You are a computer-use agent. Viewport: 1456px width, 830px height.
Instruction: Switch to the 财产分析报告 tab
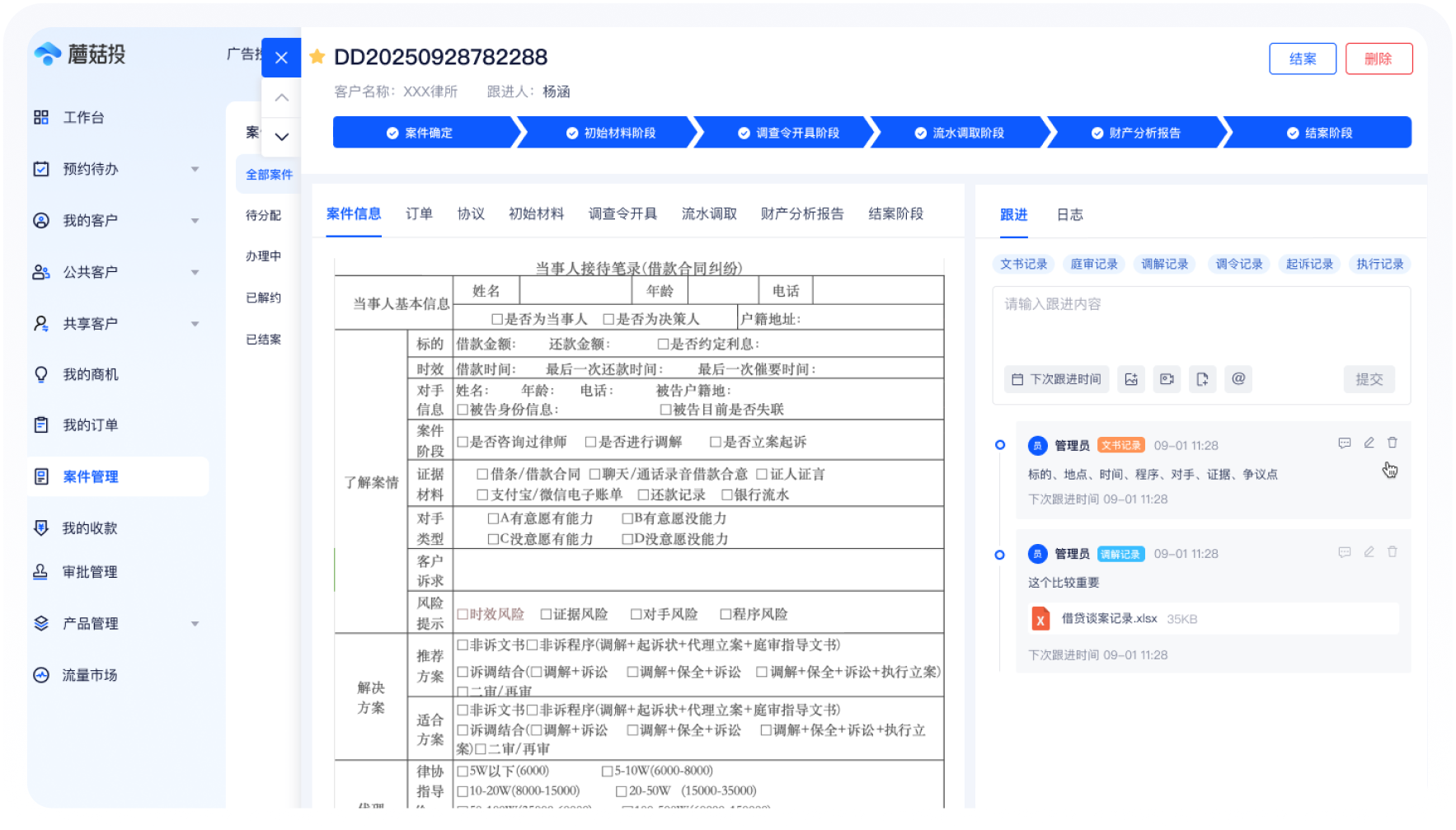point(801,214)
